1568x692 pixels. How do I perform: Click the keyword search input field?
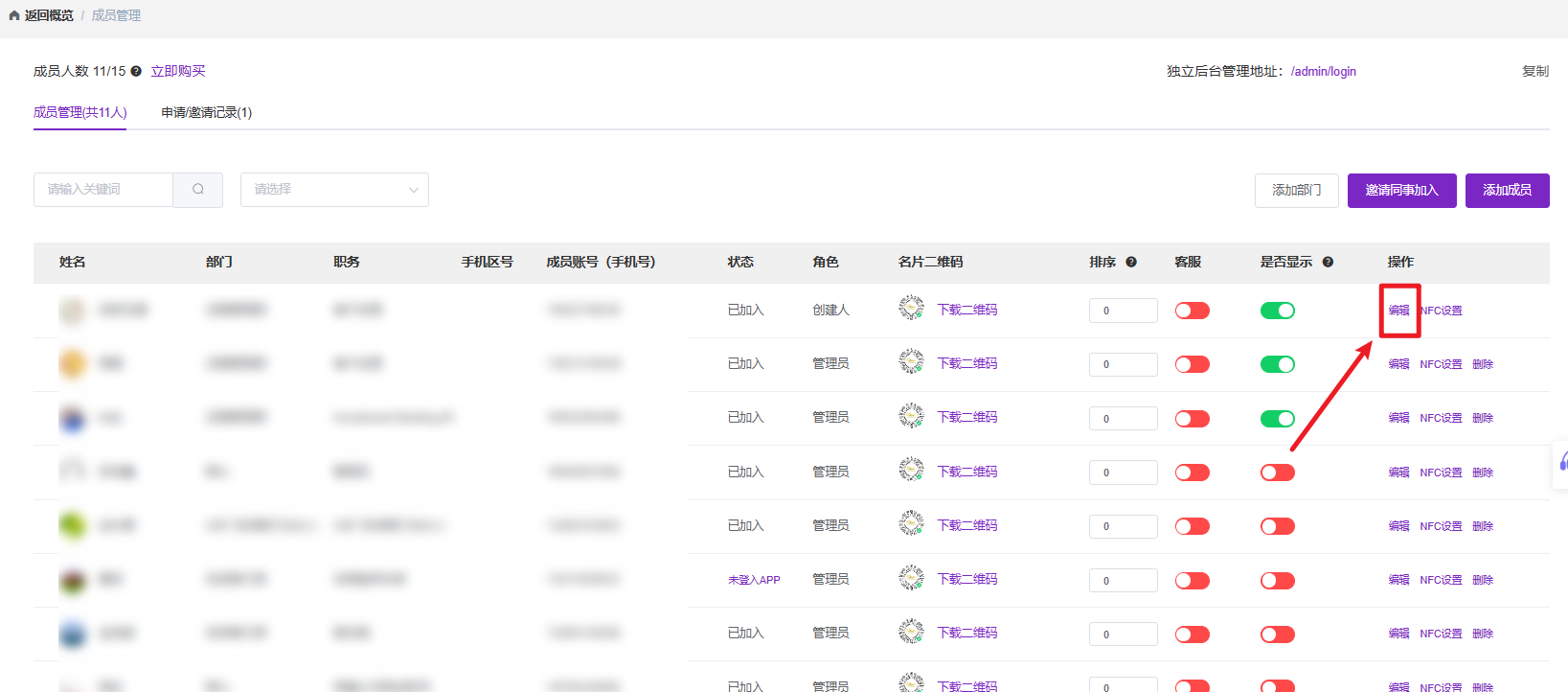click(x=103, y=190)
